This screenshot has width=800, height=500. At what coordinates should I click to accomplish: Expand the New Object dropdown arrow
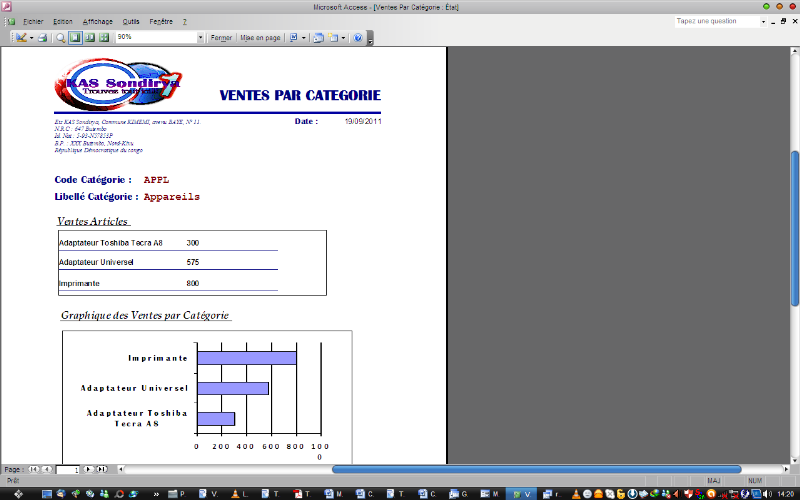tap(343, 38)
